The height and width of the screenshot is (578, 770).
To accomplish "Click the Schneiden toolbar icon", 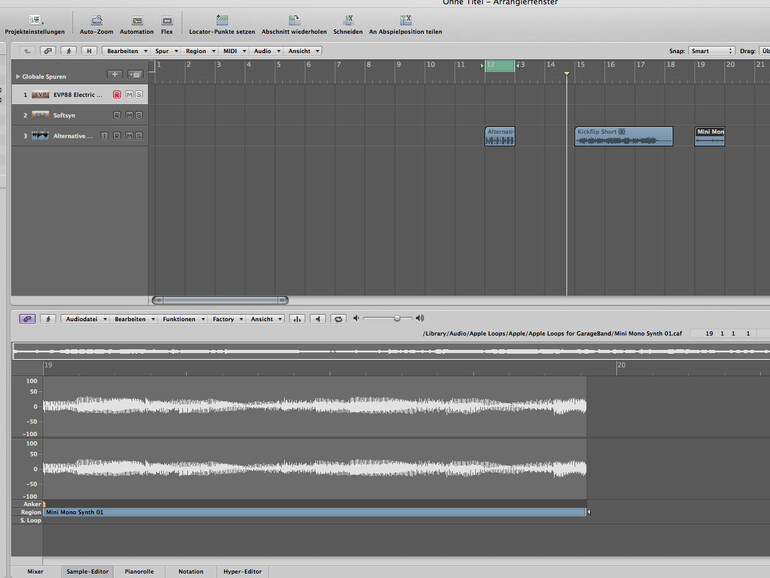I will 348,20.
